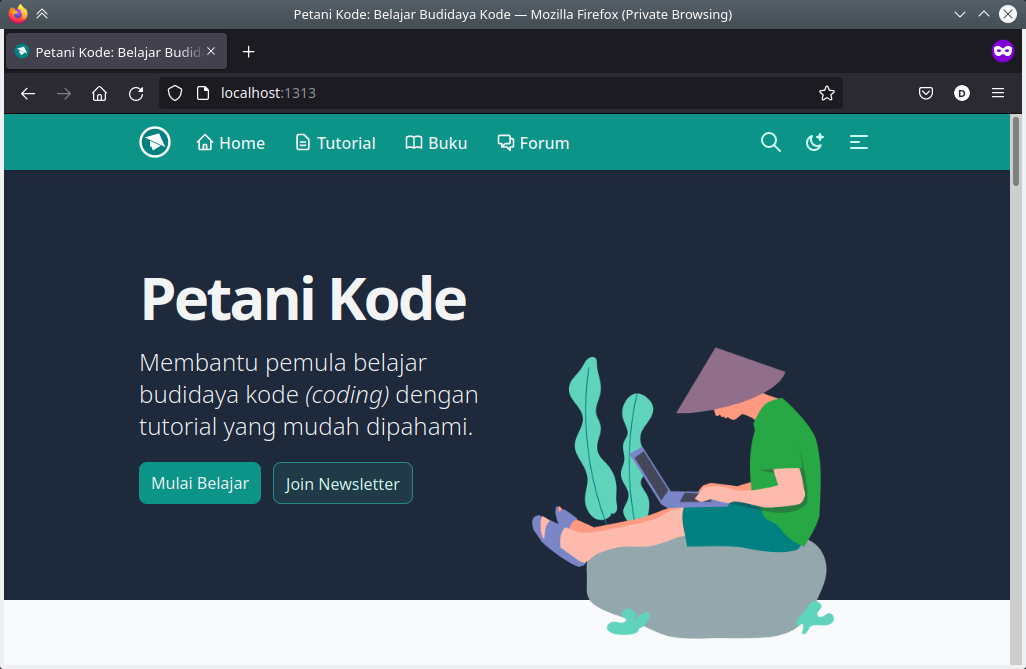The height and width of the screenshot is (669, 1026).
Task: Select Tutorial in the navigation bar
Action: coord(335,142)
